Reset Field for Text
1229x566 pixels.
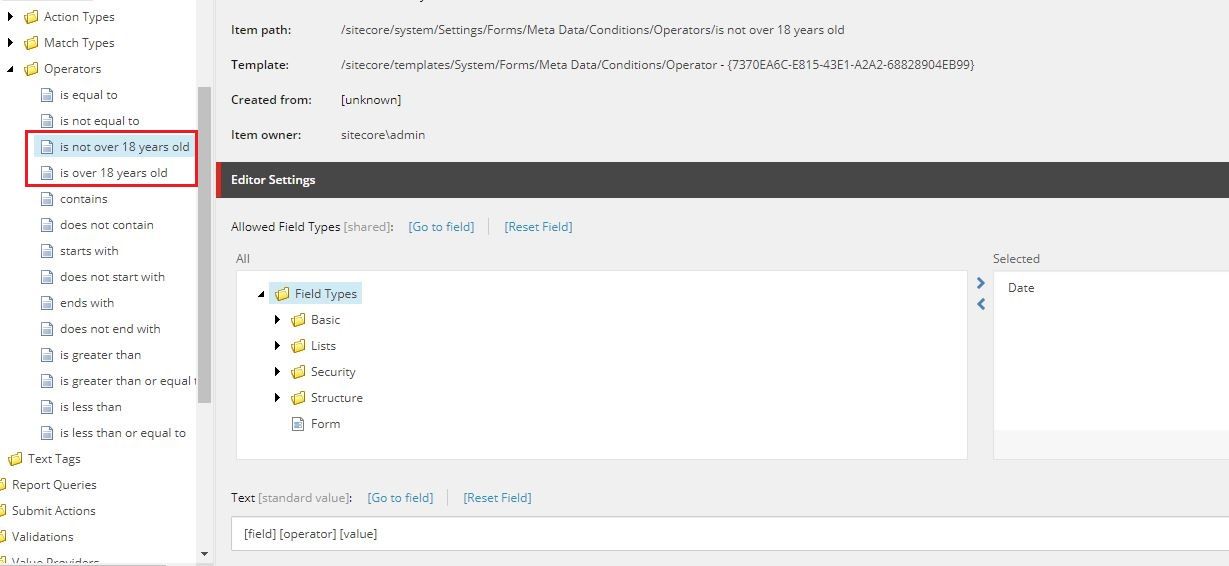point(497,498)
